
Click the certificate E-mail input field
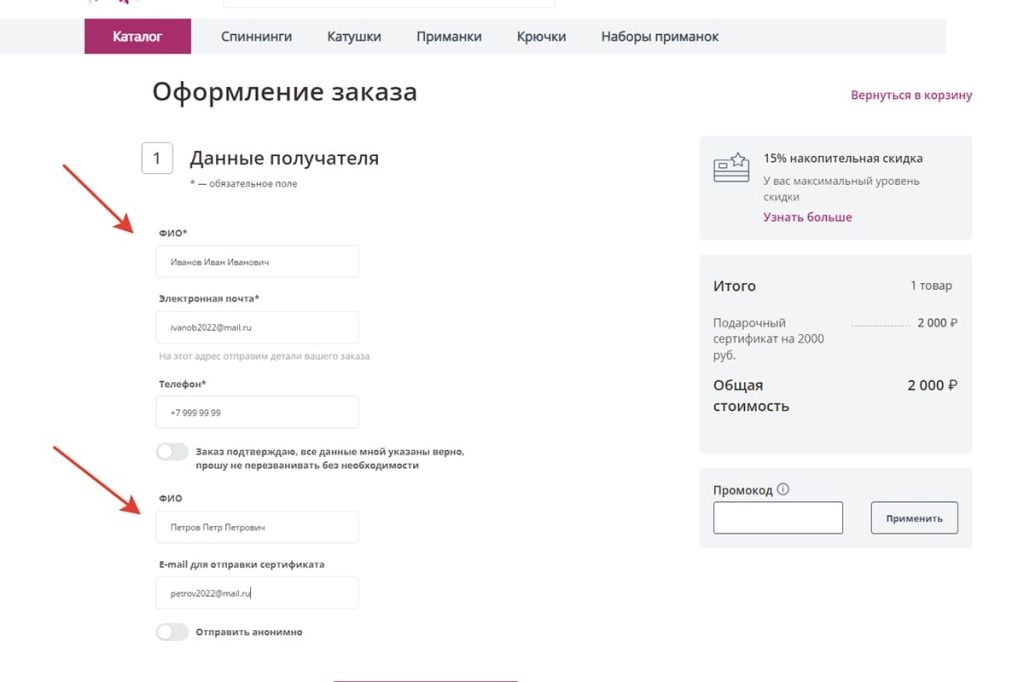point(257,593)
